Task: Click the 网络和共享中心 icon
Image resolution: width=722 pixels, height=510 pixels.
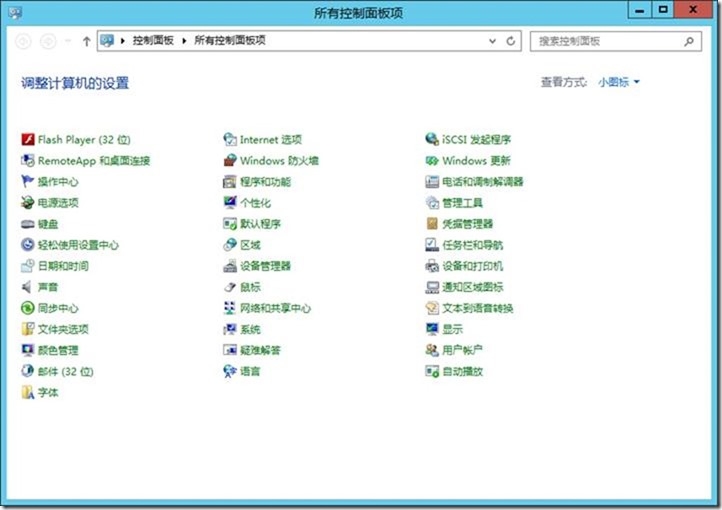Action: click(230, 308)
